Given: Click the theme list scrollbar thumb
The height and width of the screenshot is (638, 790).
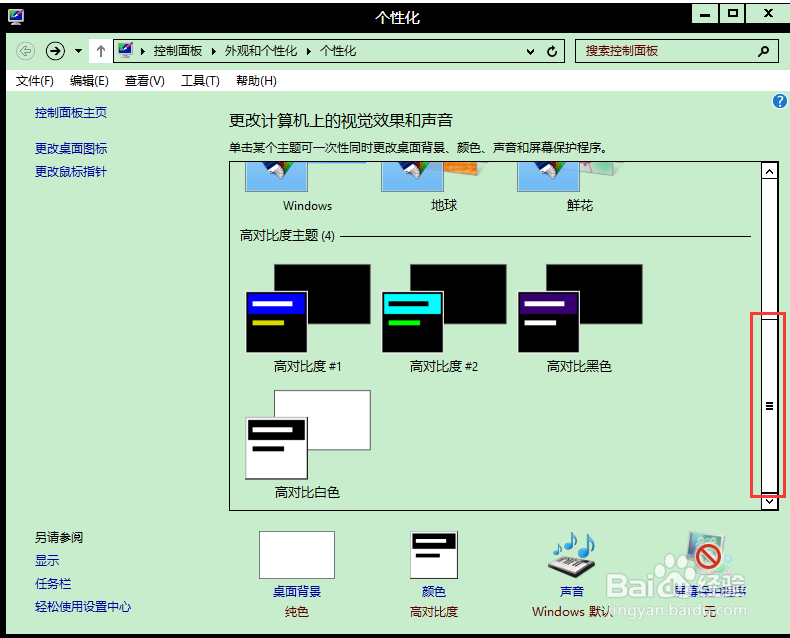Looking at the screenshot, I should [769, 406].
